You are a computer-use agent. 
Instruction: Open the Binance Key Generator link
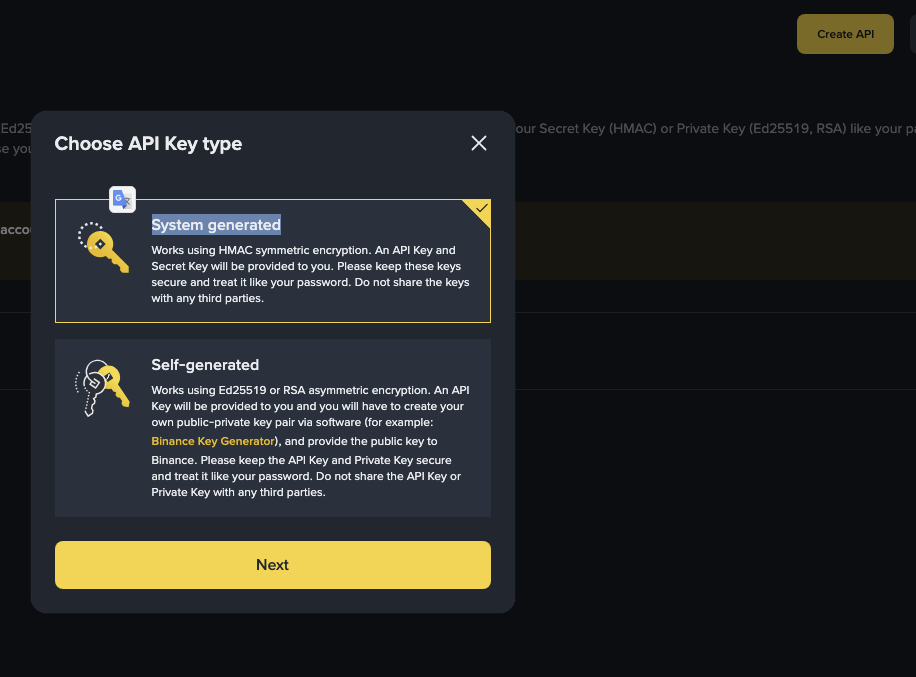coord(212,441)
